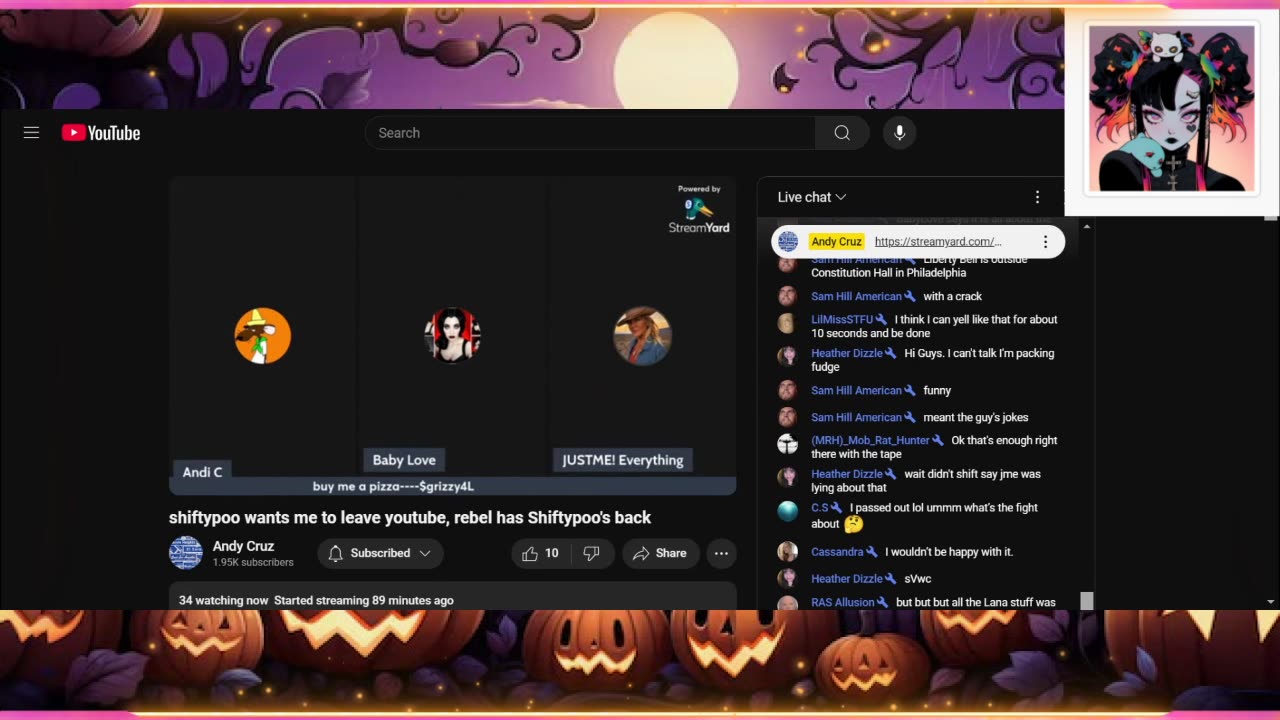Click Heather Dizzle 'sVwc' message author

(847, 578)
